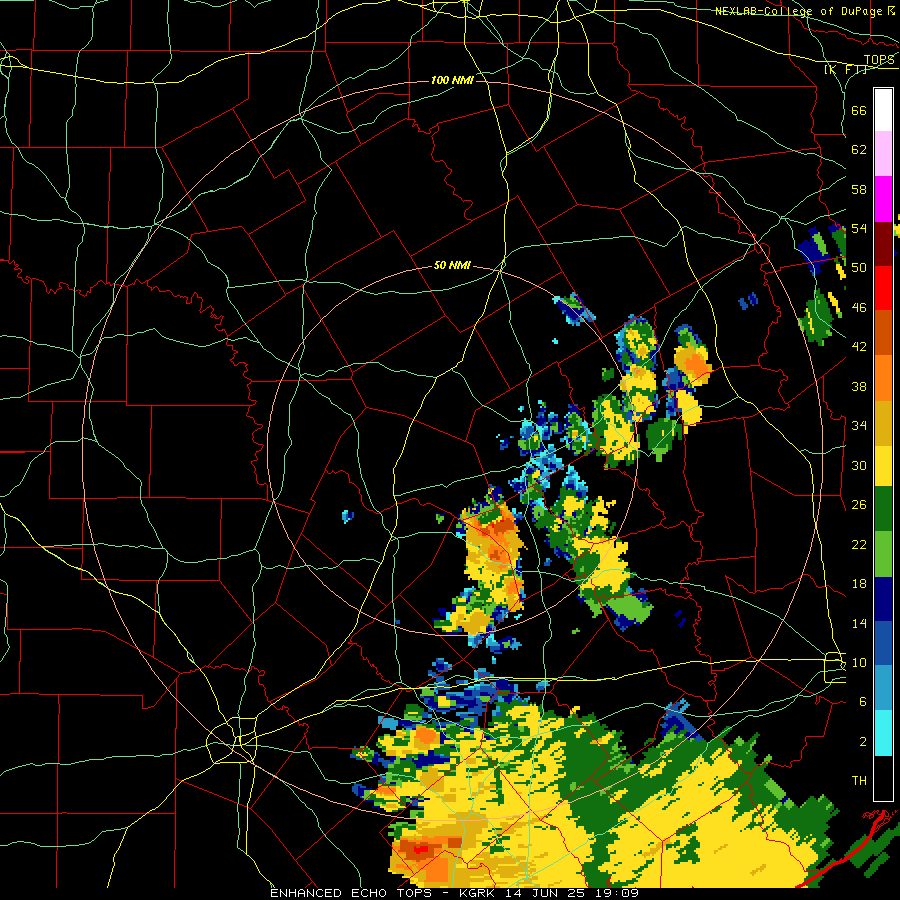The image size is (900, 900).
Task: Click the "50 NMI" range ring label
Action: point(452,265)
